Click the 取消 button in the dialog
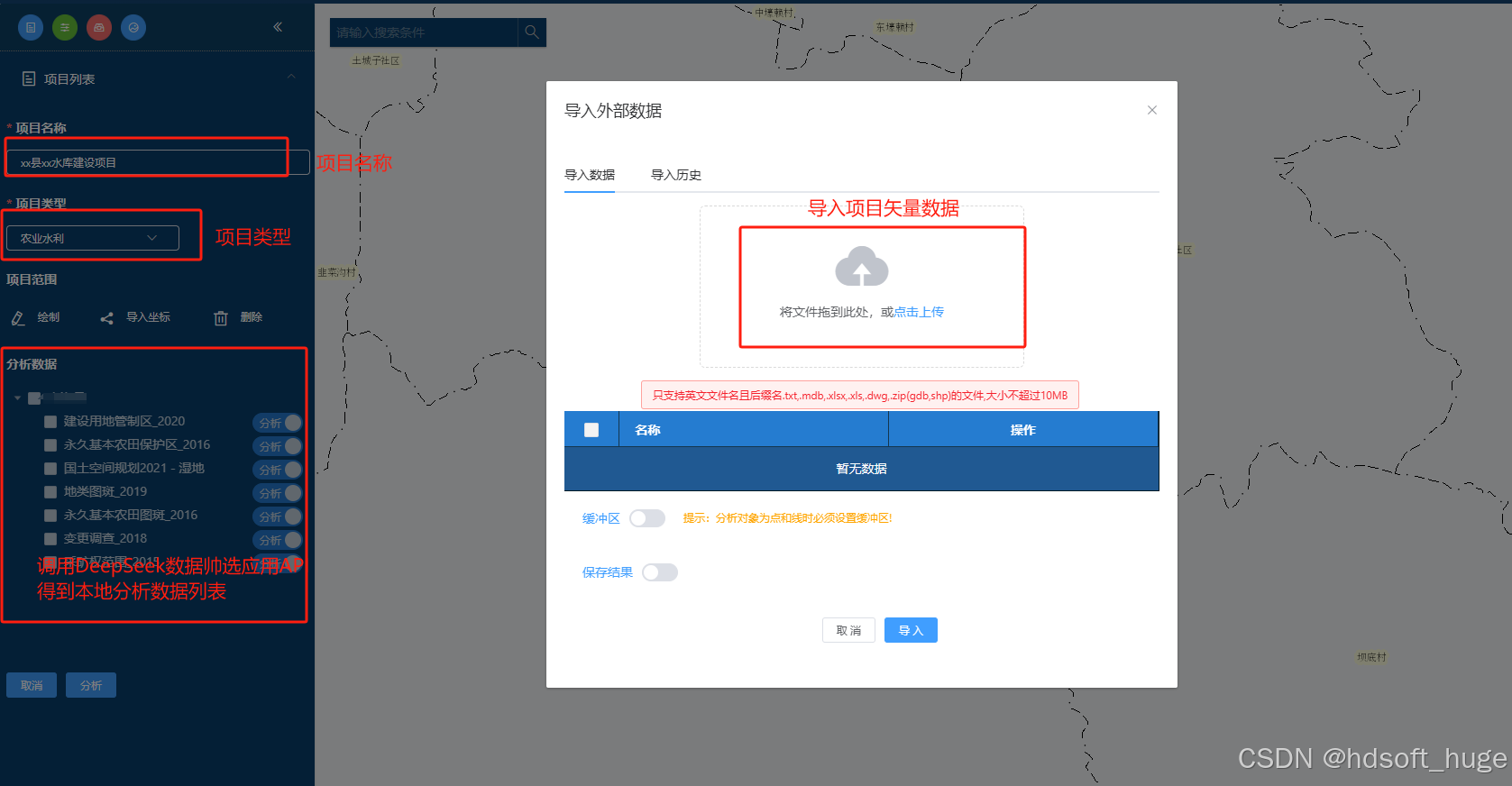1512x786 pixels. 848,630
